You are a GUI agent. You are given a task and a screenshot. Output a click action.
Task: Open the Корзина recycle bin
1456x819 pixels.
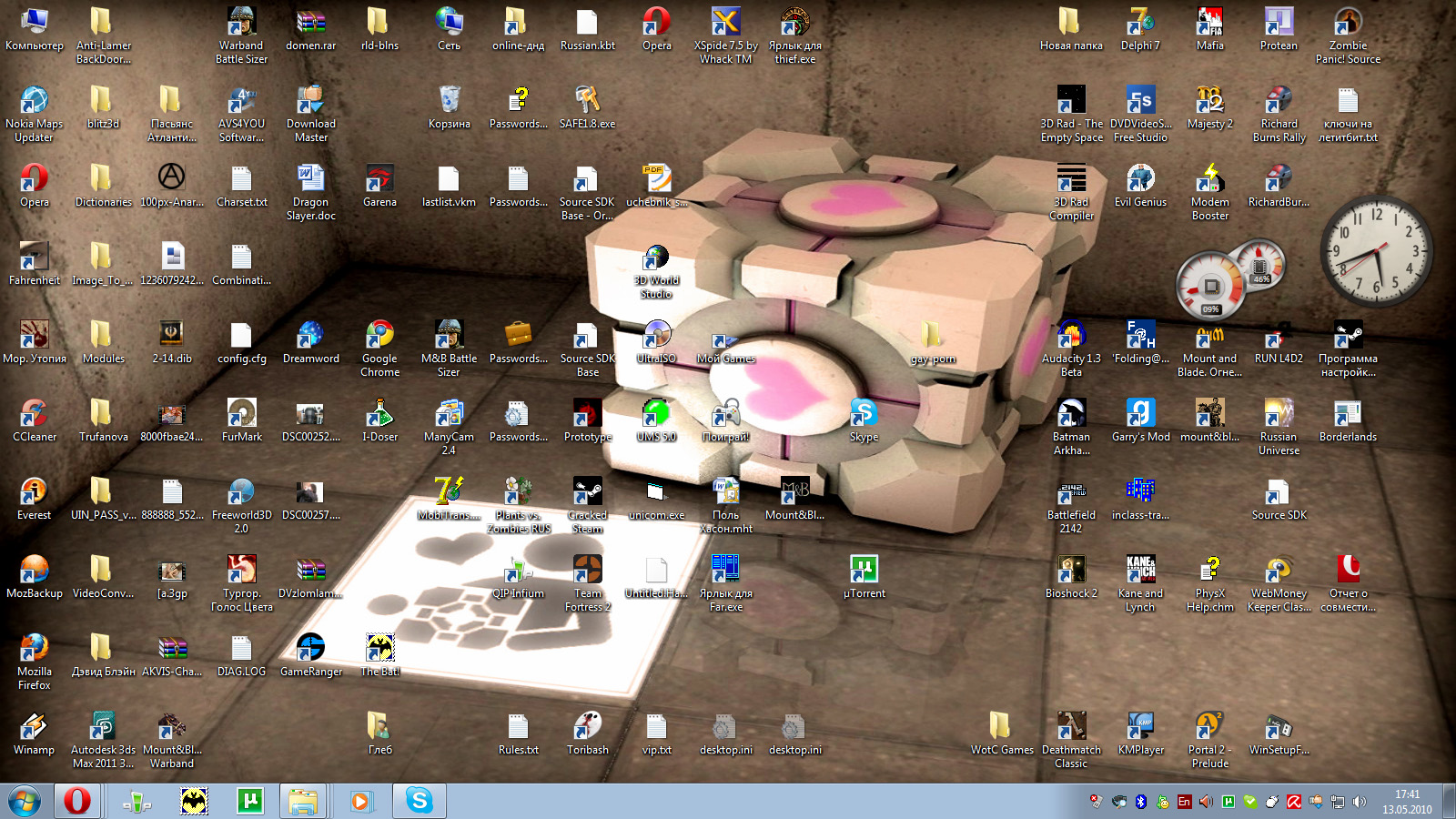(449, 100)
